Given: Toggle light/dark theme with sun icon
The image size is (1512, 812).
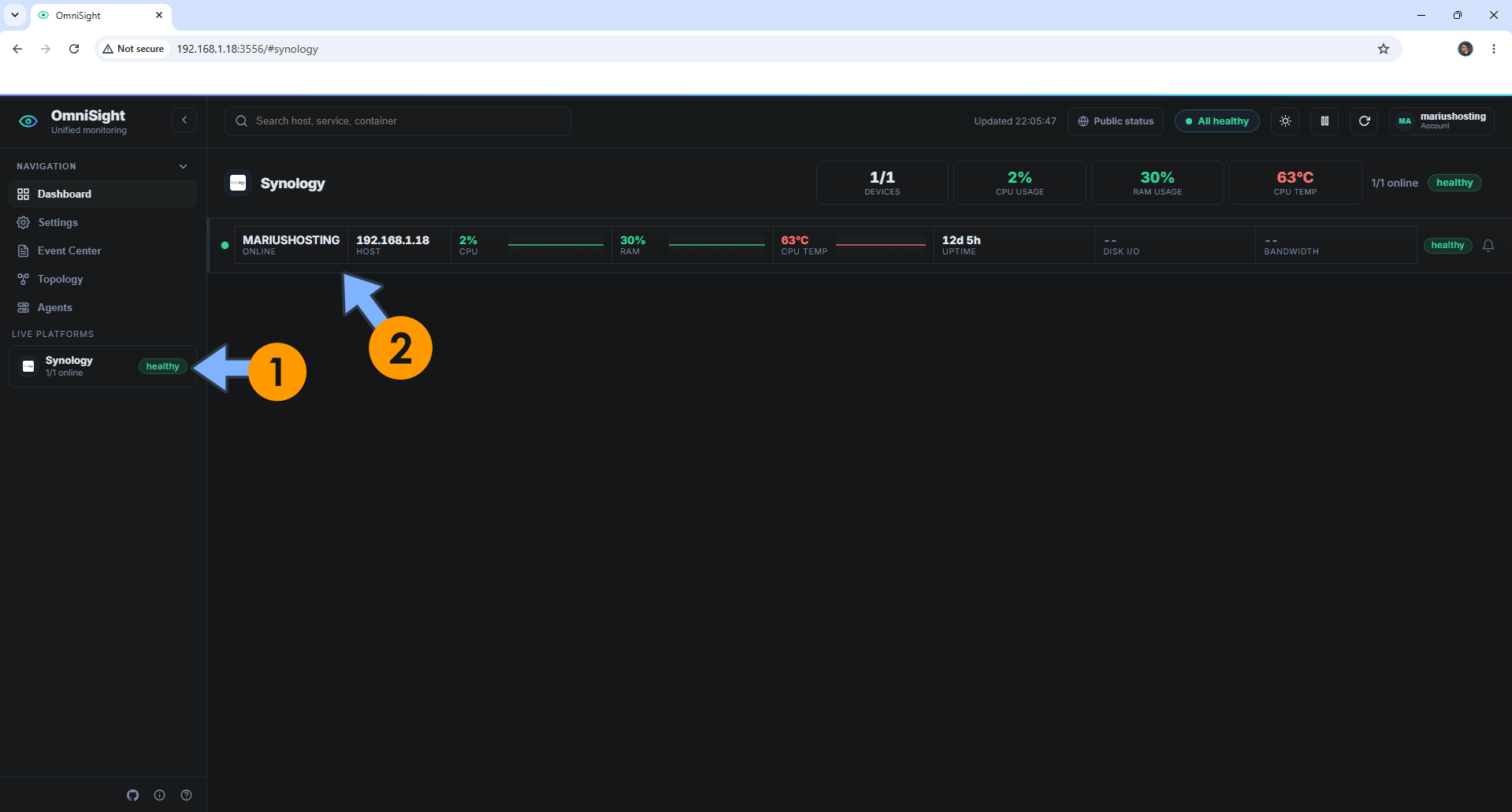Looking at the screenshot, I should [1285, 121].
